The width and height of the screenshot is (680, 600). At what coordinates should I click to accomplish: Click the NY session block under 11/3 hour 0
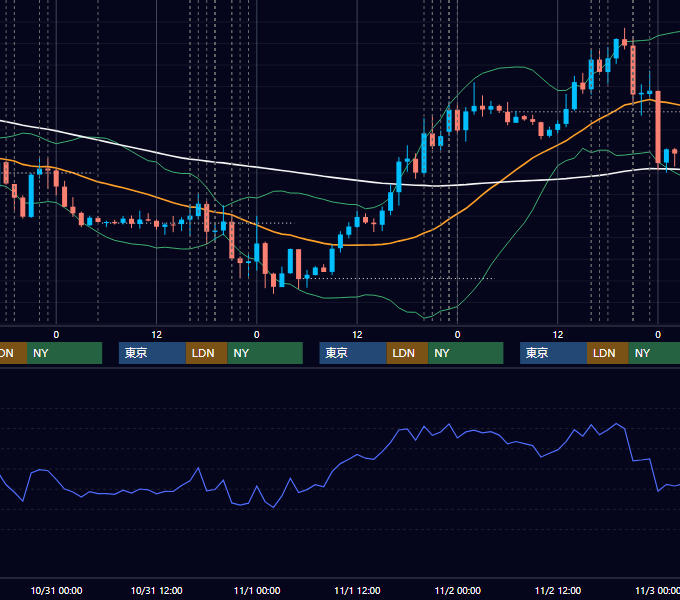[654, 353]
